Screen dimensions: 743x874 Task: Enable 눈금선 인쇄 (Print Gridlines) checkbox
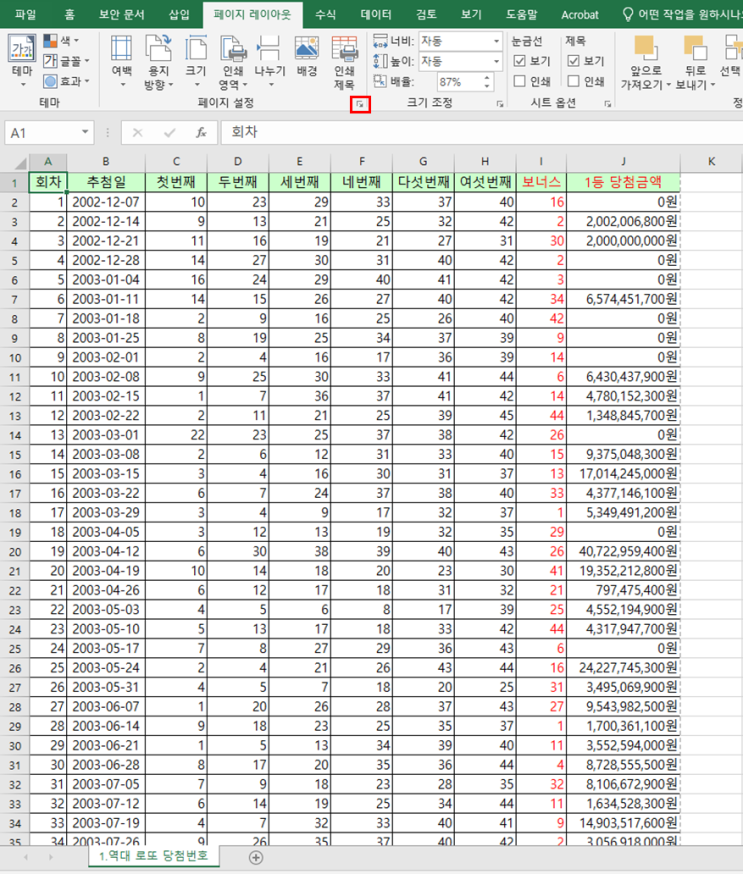coord(519,81)
